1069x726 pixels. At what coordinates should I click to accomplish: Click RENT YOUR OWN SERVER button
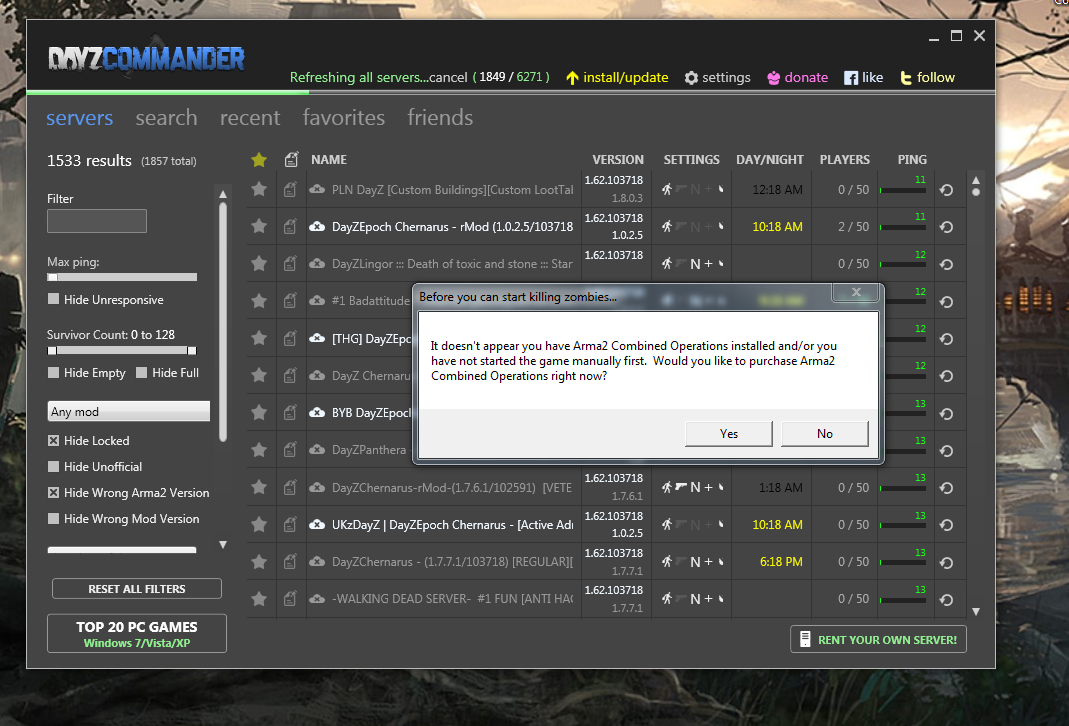[879, 639]
